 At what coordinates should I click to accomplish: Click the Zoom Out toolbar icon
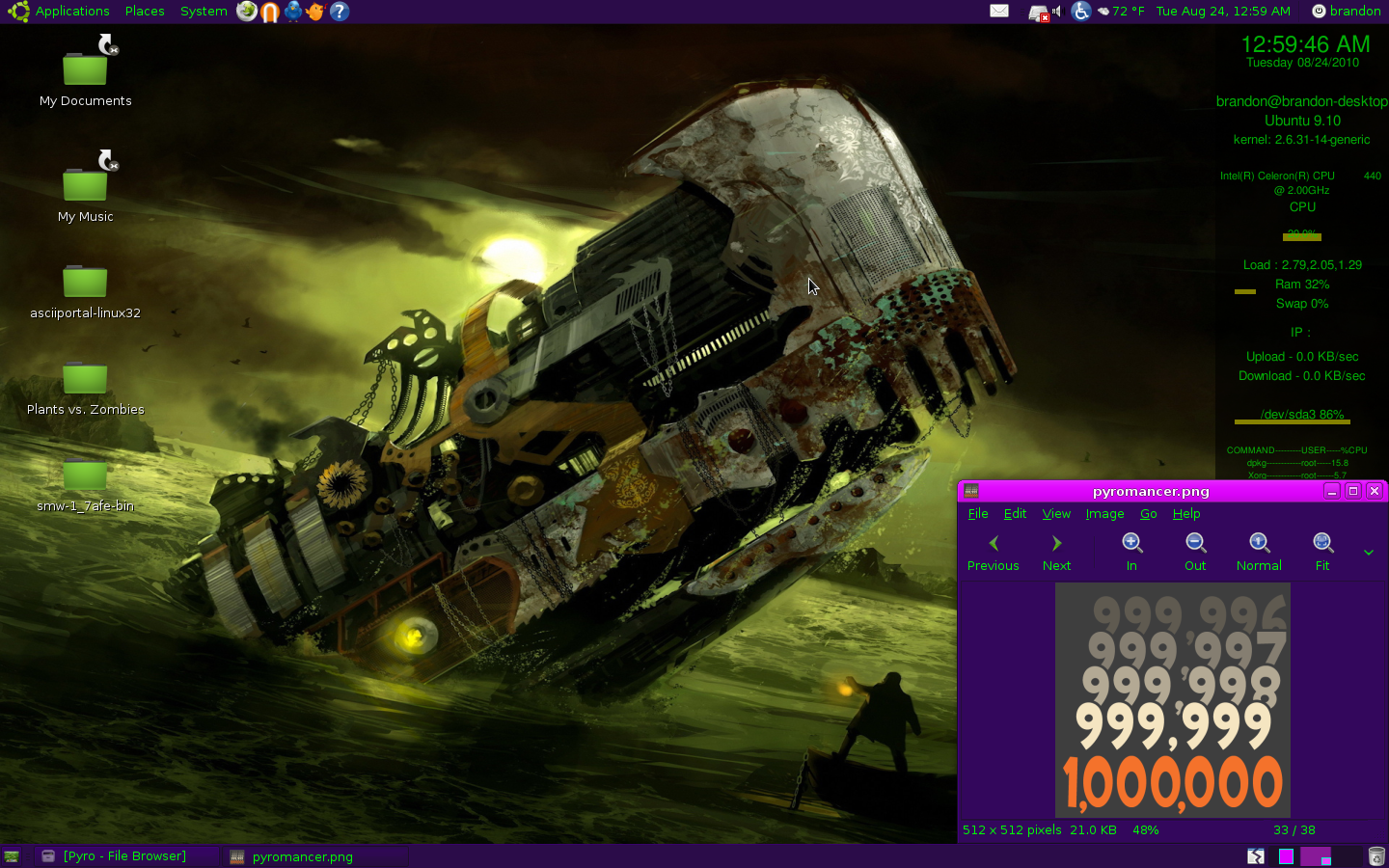pyautogui.click(x=1195, y=543)
